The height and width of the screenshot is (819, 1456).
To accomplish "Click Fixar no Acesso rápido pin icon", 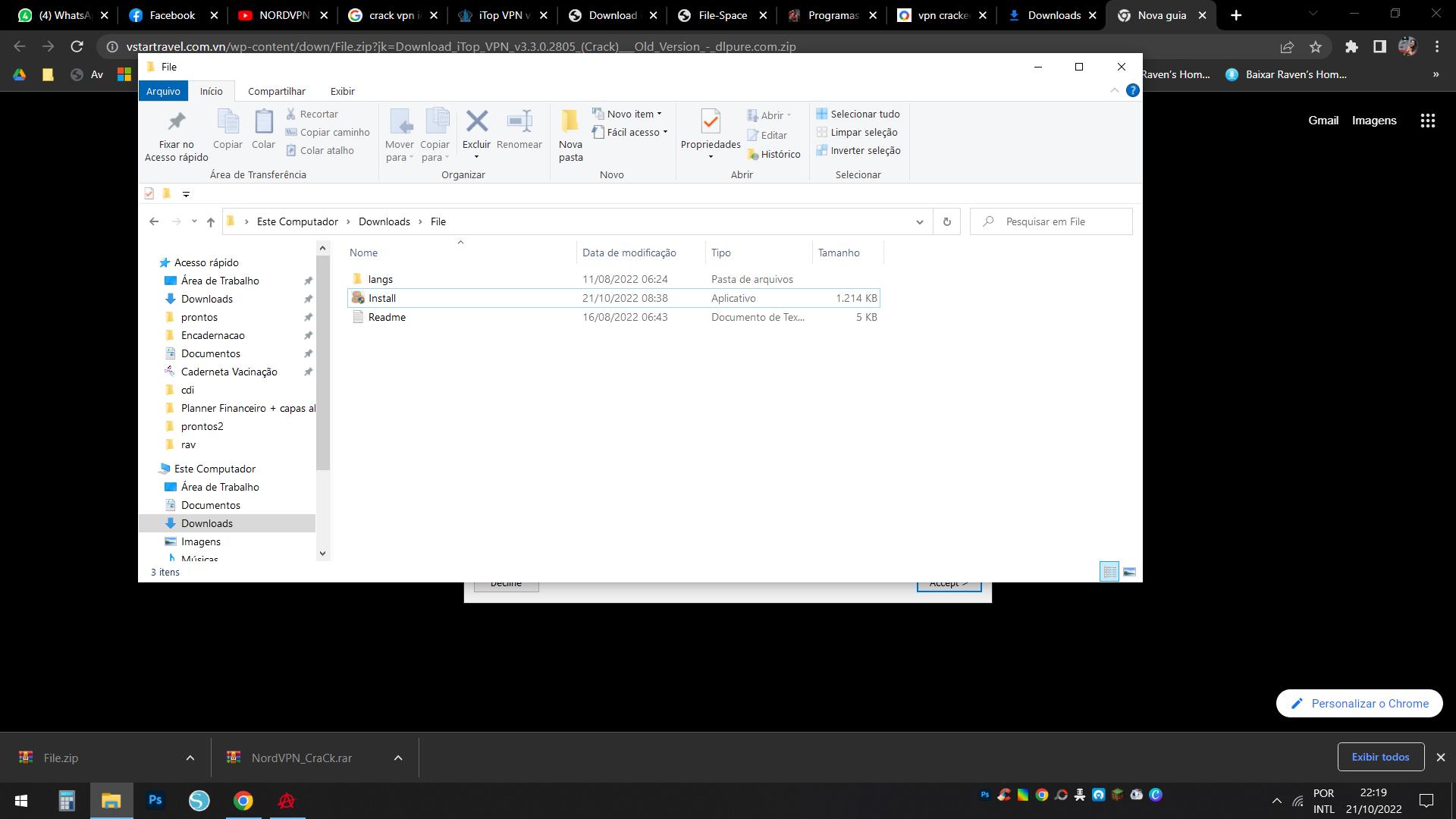I will pyautogui.click(x=176, y=122).
